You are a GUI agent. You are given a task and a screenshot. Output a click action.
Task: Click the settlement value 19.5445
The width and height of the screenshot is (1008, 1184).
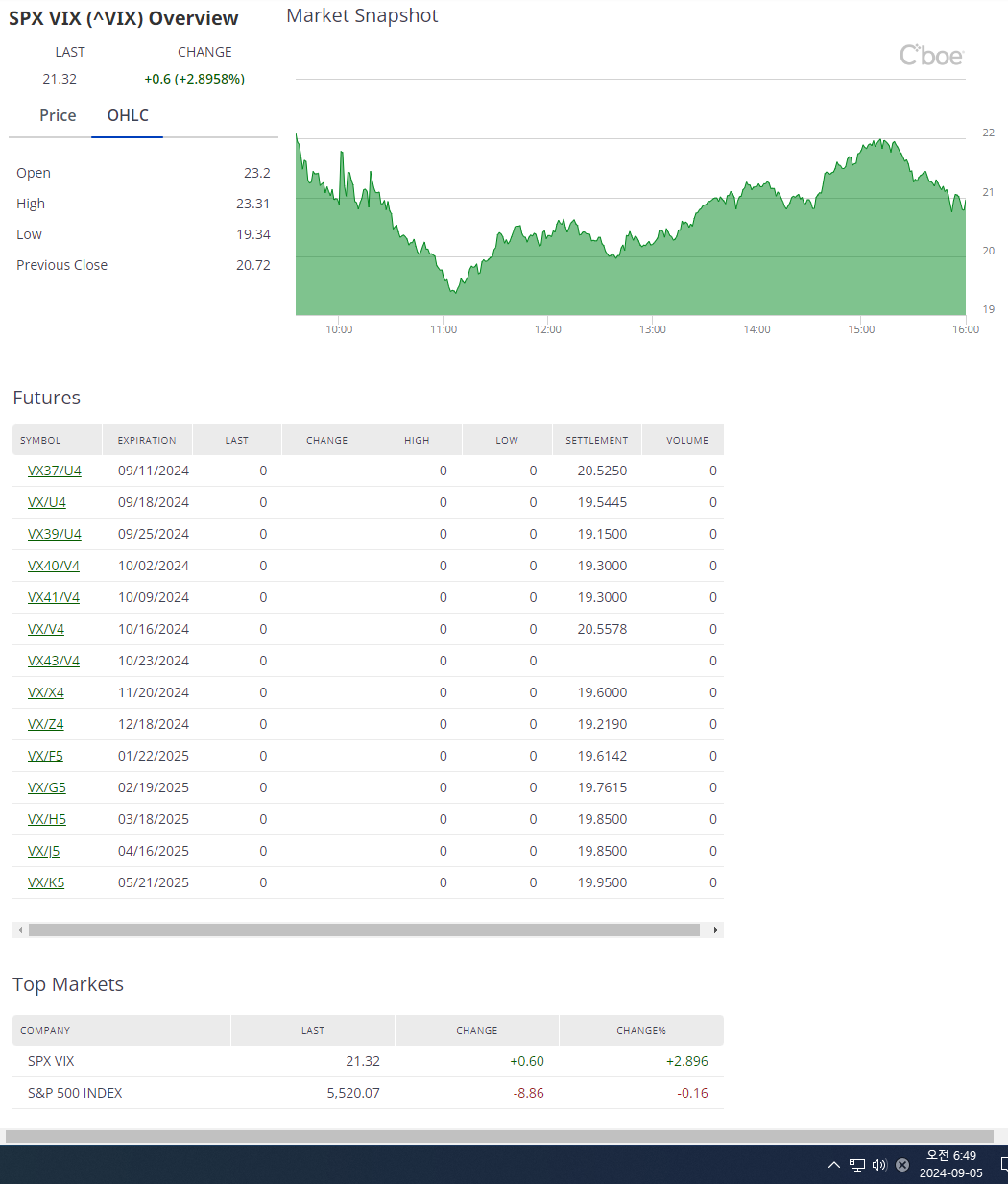(602, 502)
